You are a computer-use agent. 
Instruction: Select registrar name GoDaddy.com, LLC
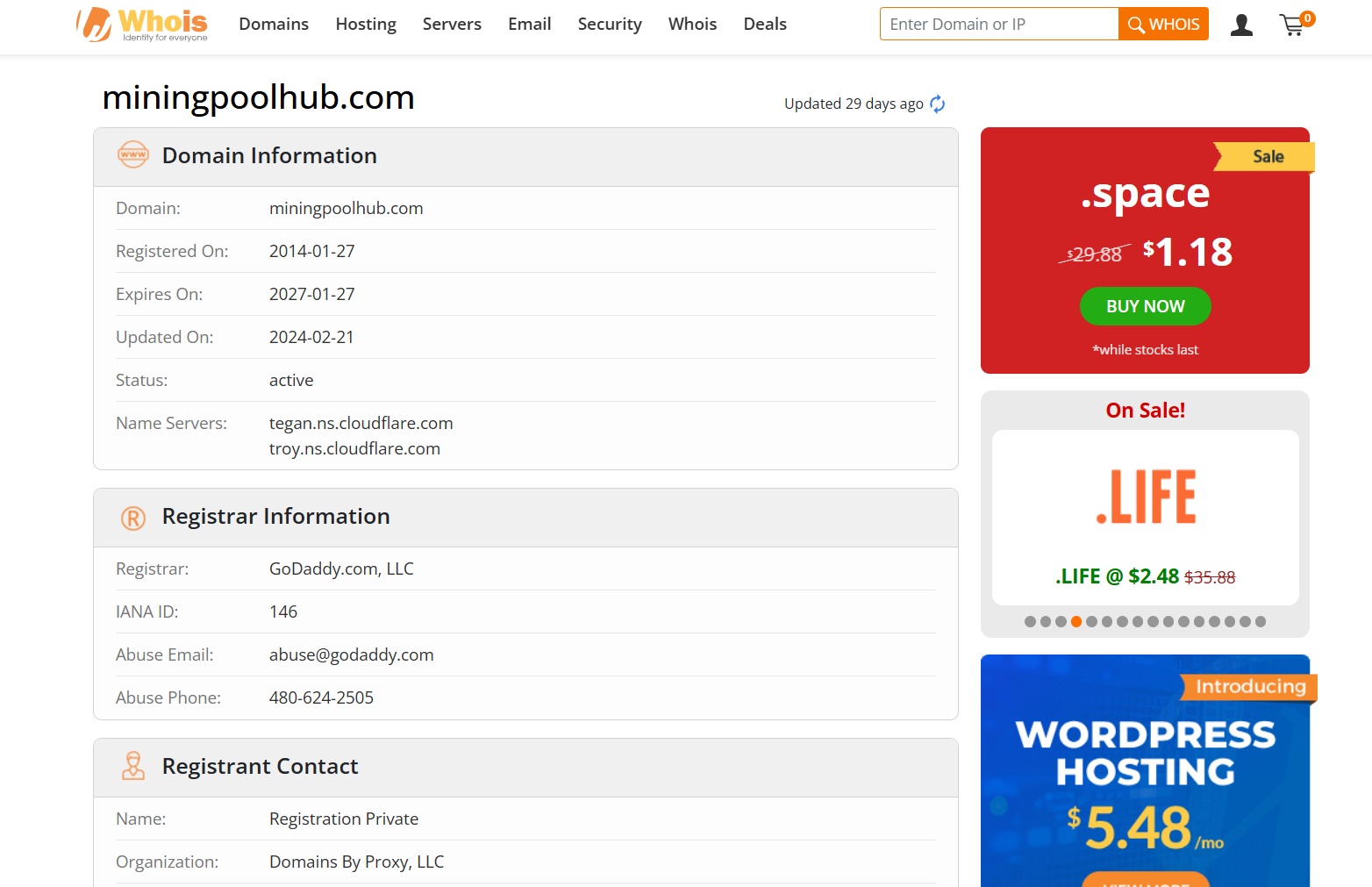(x=341, y=569)
